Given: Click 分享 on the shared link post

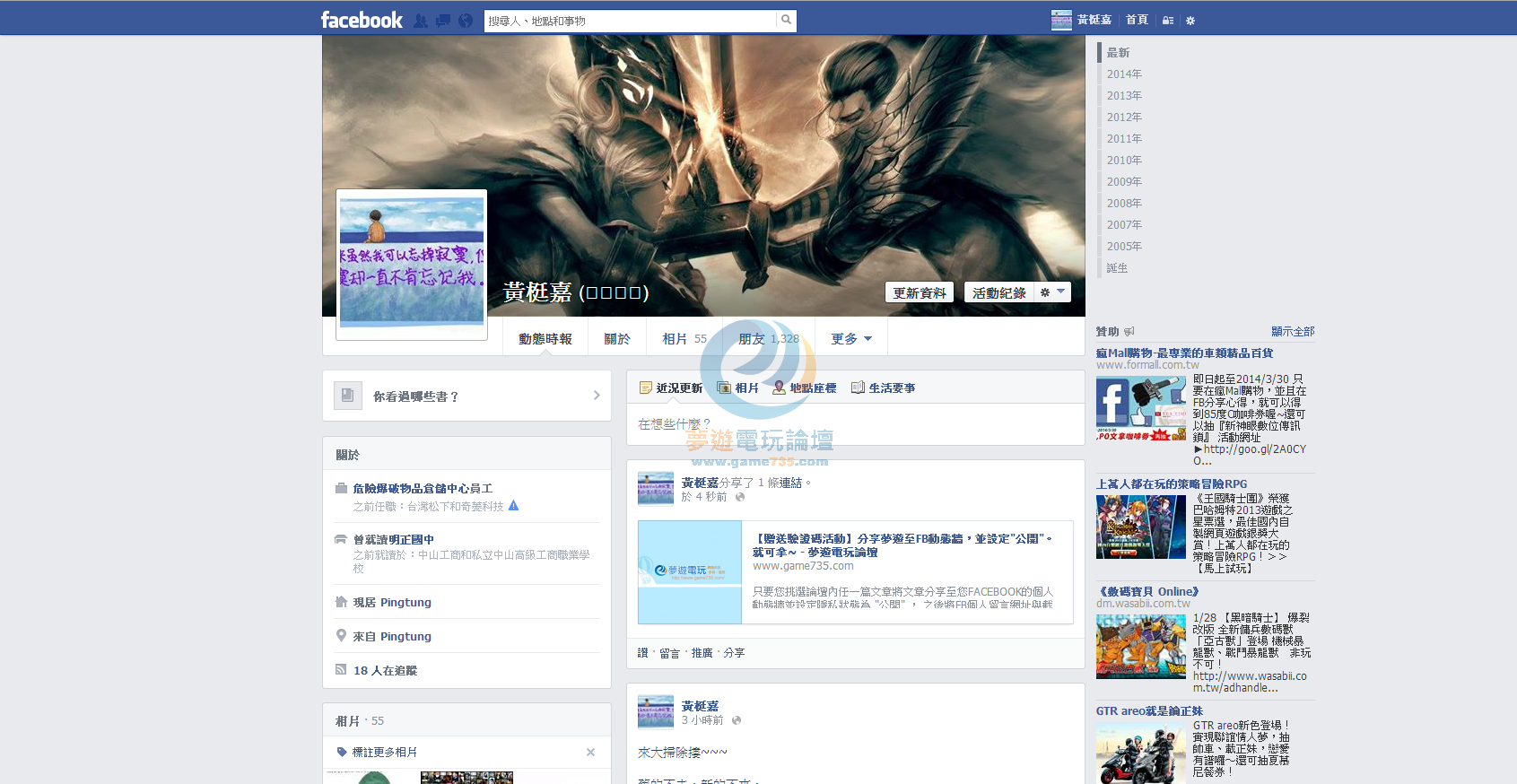Looking at the screenshot, I should 734,653.
